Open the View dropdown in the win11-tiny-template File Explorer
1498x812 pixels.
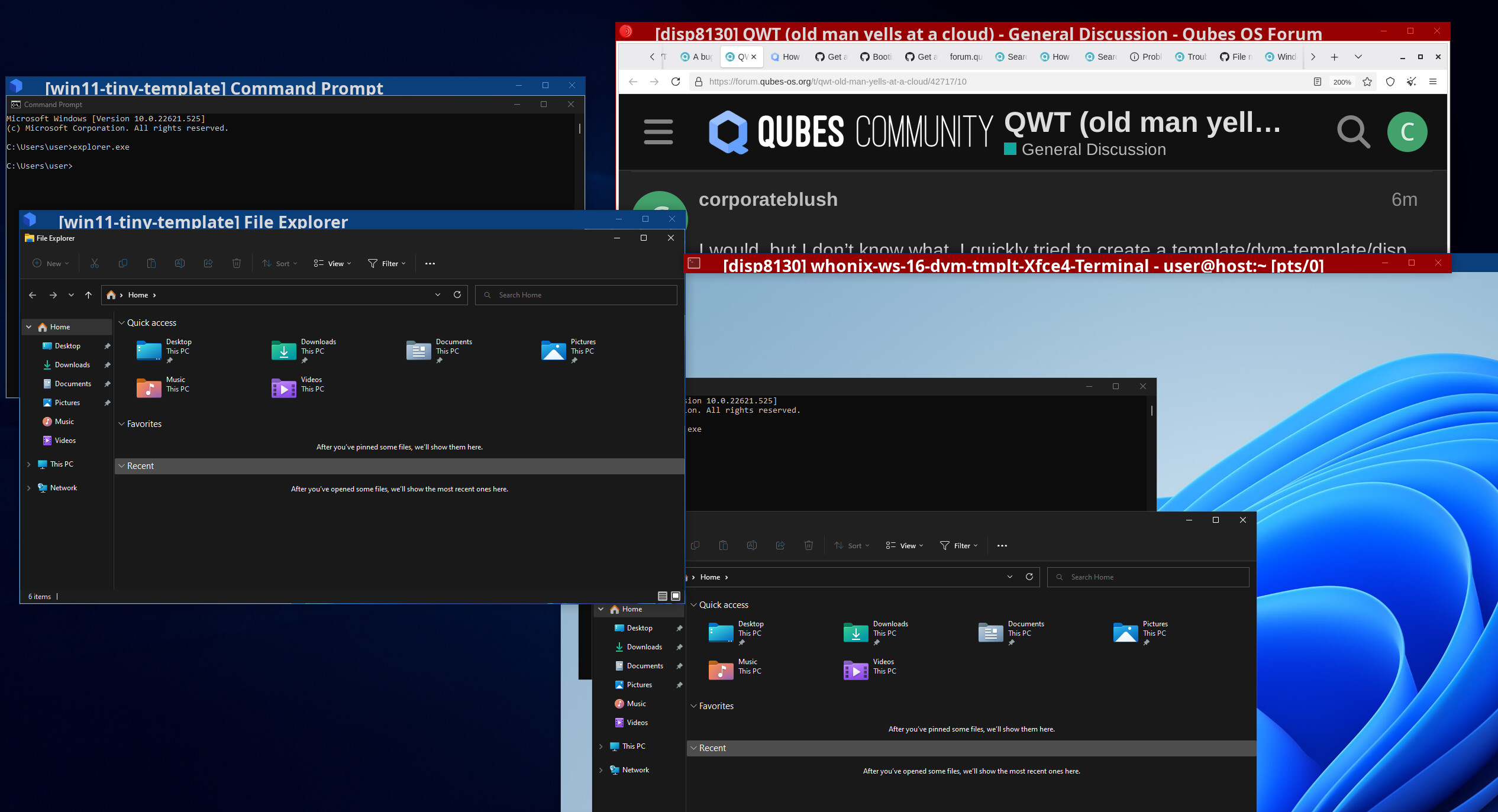[x=332, y=264]
